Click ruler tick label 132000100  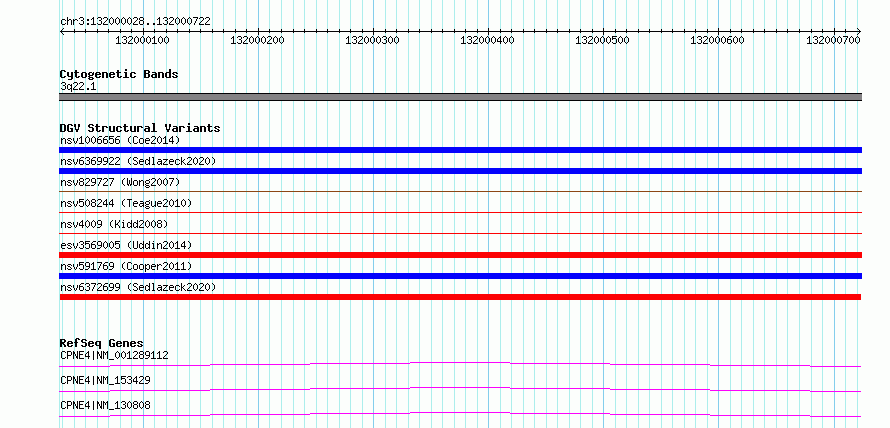coord(142,40)
